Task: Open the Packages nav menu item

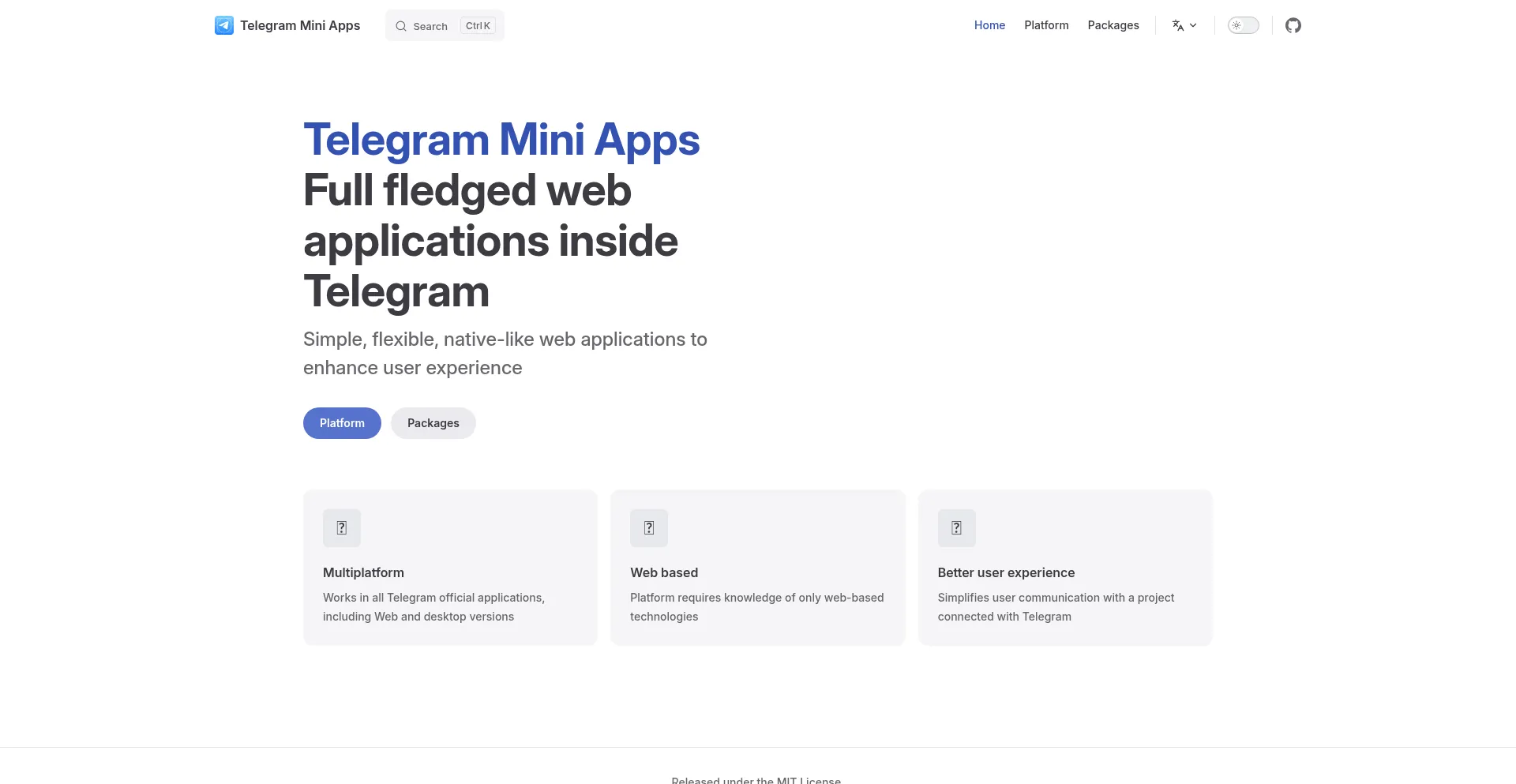Action: (1113, 25)
